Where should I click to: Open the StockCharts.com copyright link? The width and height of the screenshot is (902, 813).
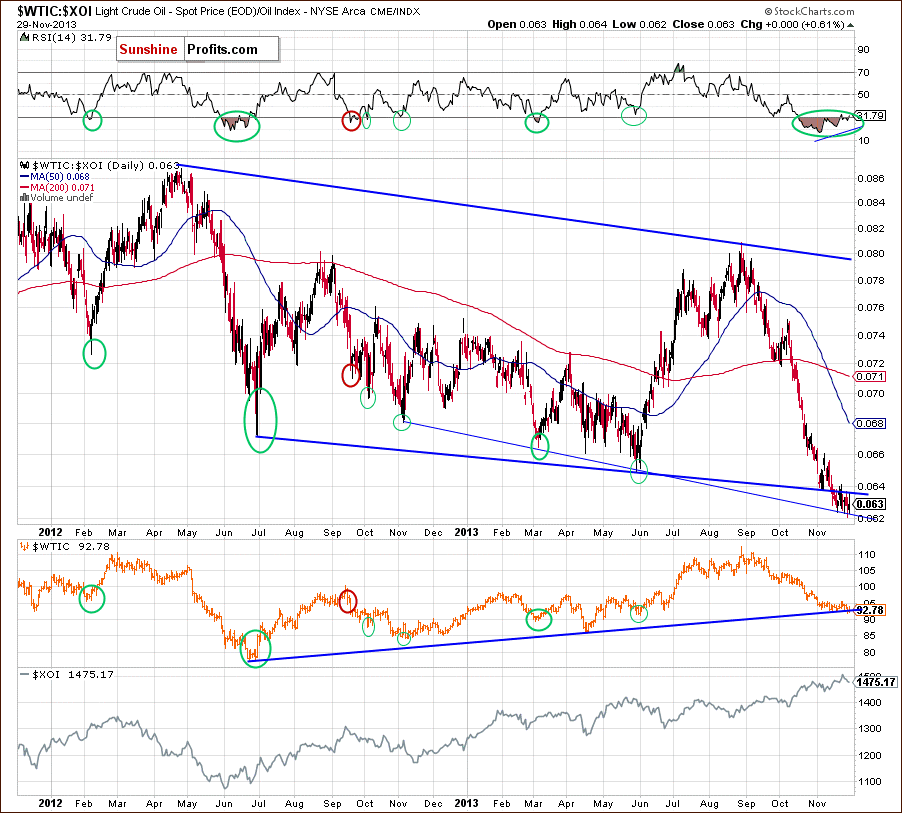tap(809, 11)
